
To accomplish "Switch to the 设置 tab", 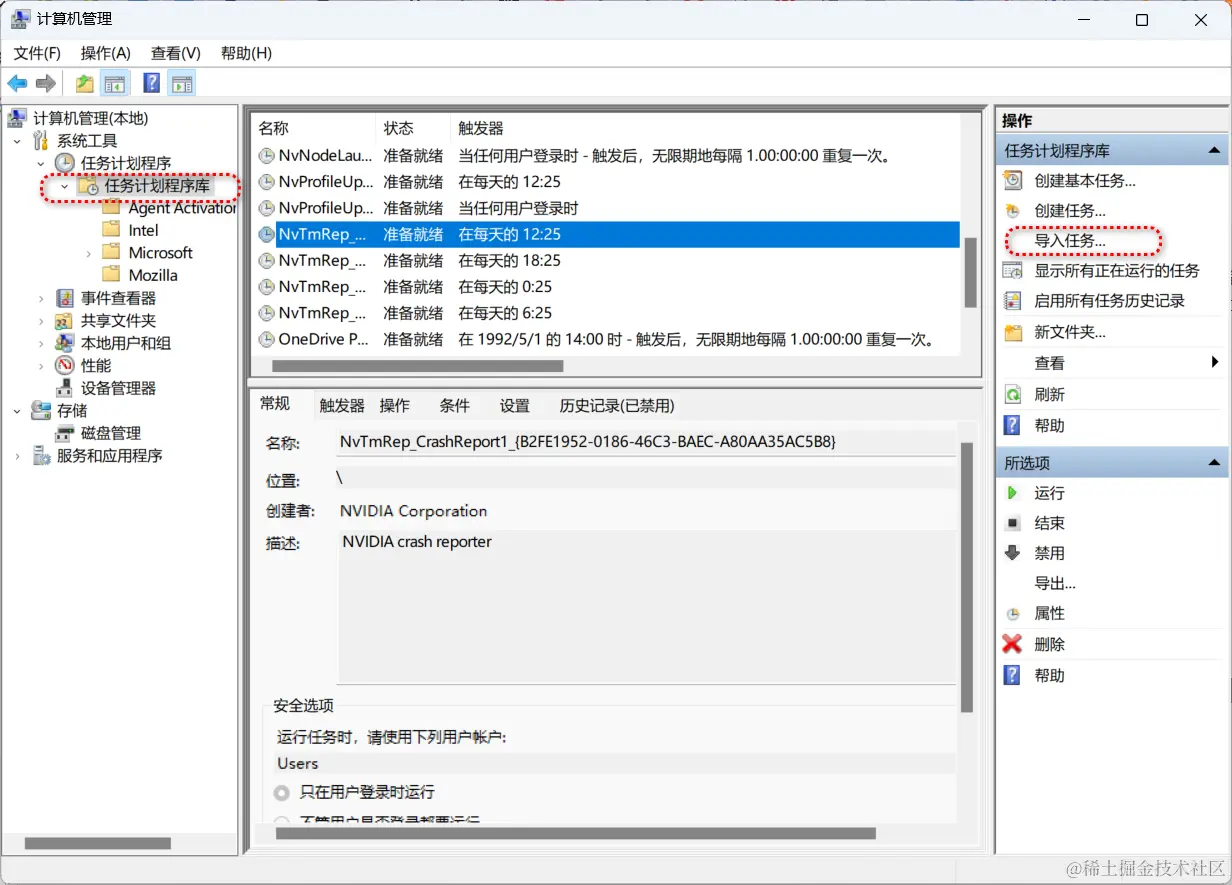I will click(x=515, y=405).
